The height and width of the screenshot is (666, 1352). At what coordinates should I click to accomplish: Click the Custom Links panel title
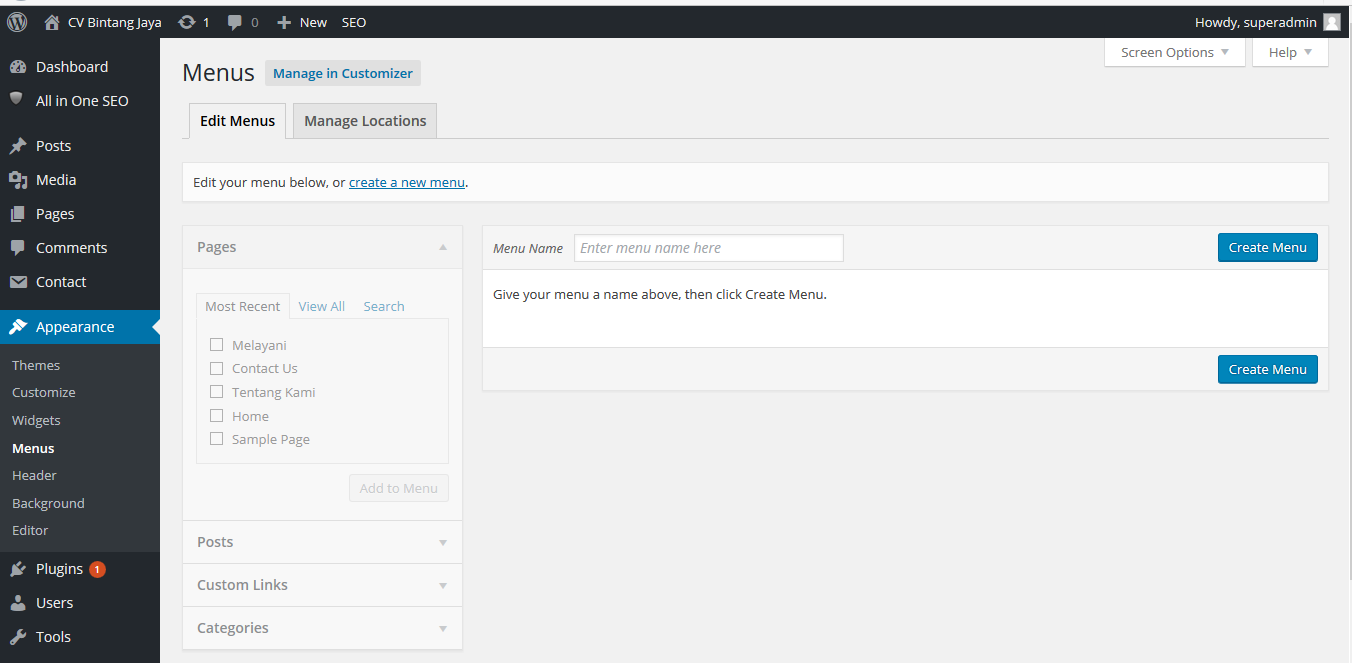click(x=242, y=585)
